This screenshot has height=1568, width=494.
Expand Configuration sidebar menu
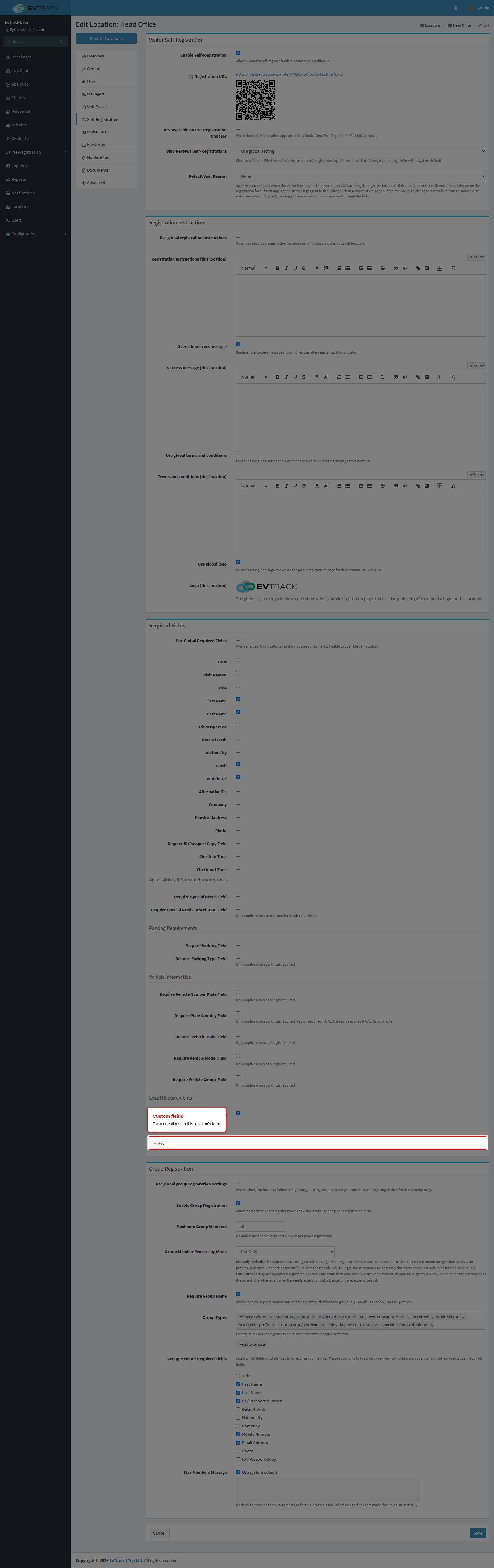(x=35, y=234)
